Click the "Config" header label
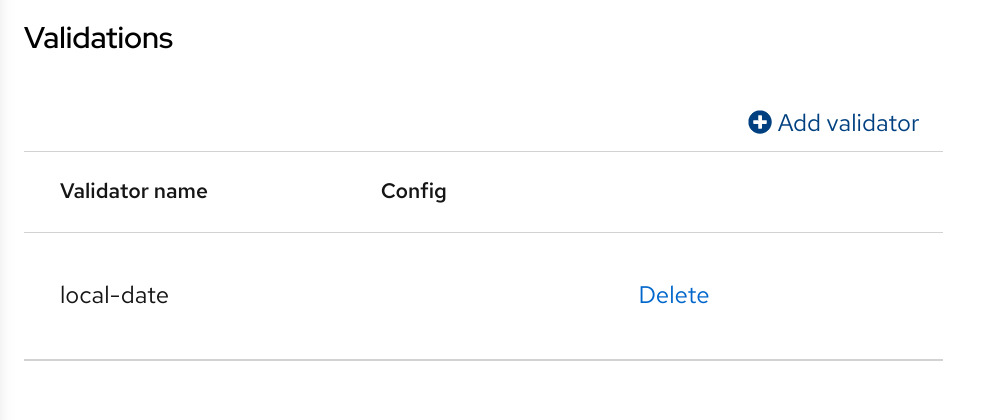This screenshot has width=998, height=420. (413, 191)
